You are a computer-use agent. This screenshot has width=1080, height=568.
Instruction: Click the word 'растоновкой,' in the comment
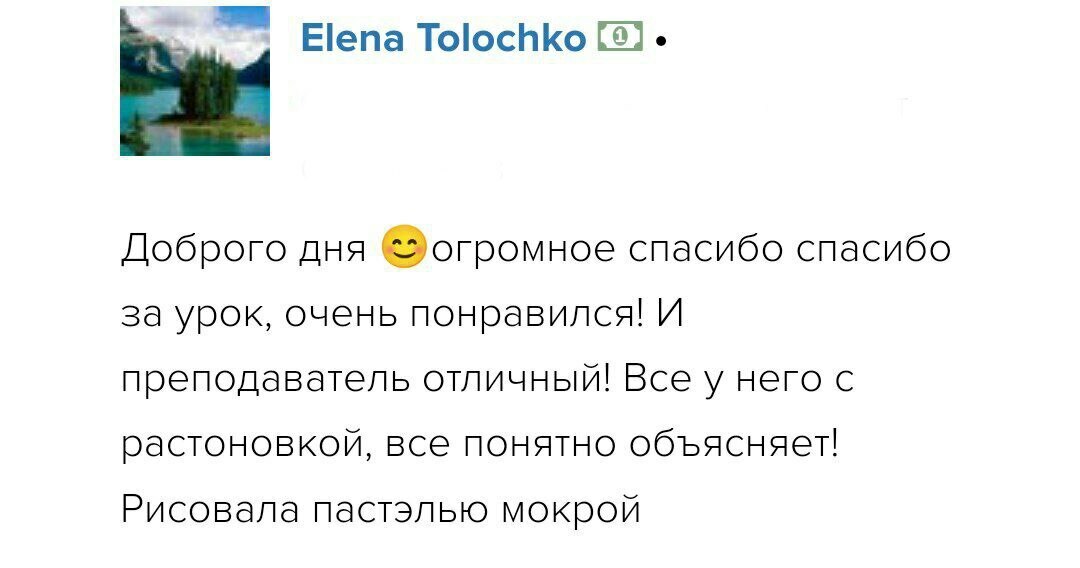pyautogui.click(x=247, y=445)
